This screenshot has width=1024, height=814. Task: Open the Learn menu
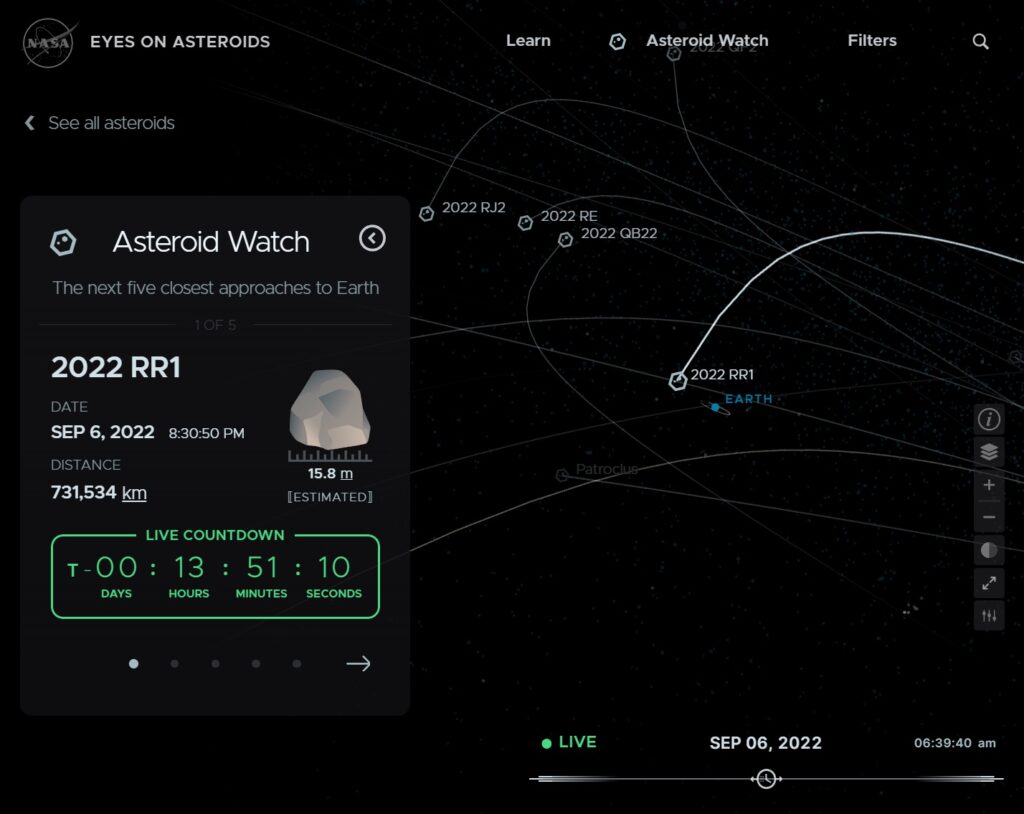tap(528, 41)
